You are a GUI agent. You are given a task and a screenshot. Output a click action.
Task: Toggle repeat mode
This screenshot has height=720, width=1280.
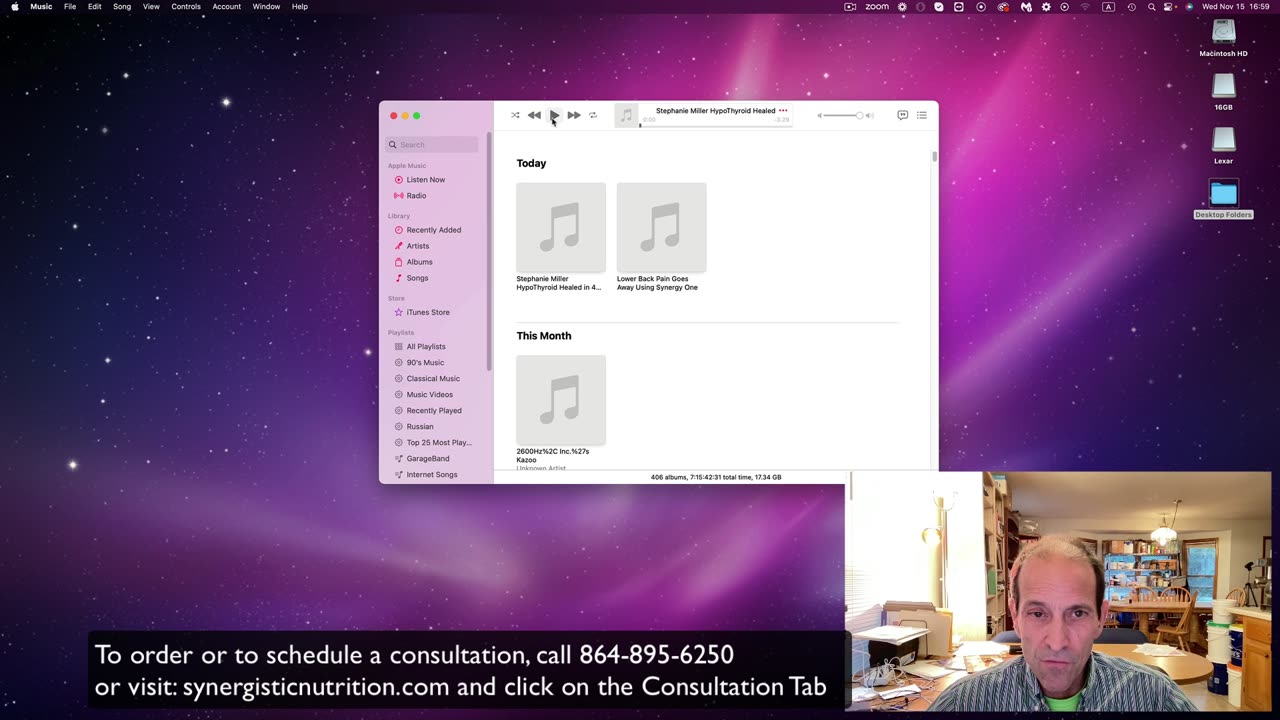click(592, 115)
